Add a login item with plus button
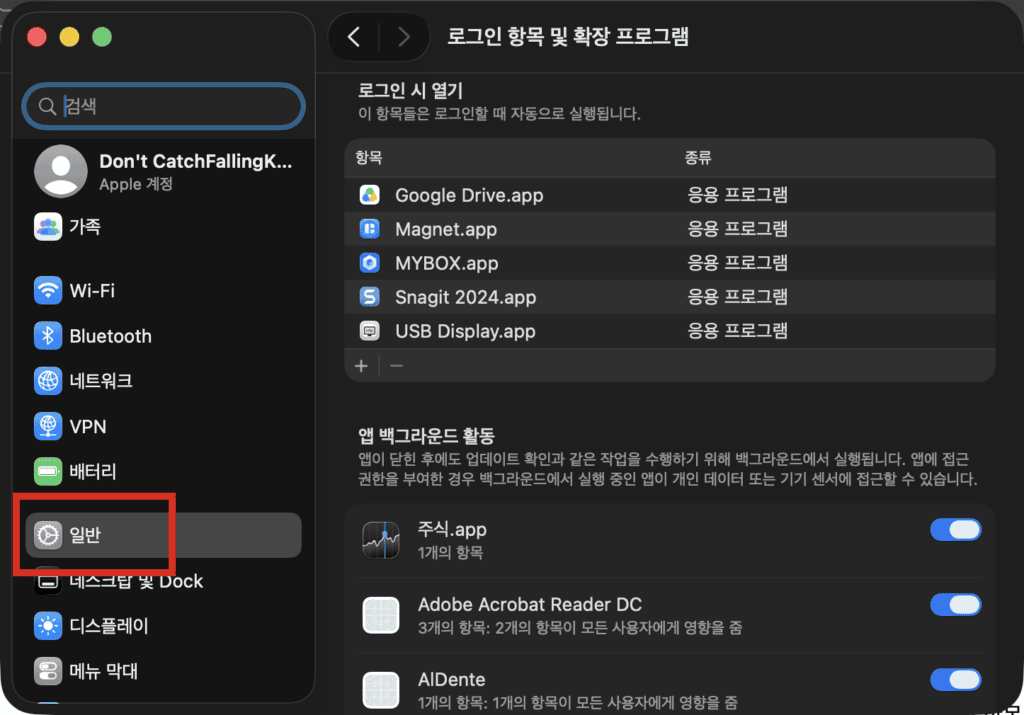 (361, 366)
